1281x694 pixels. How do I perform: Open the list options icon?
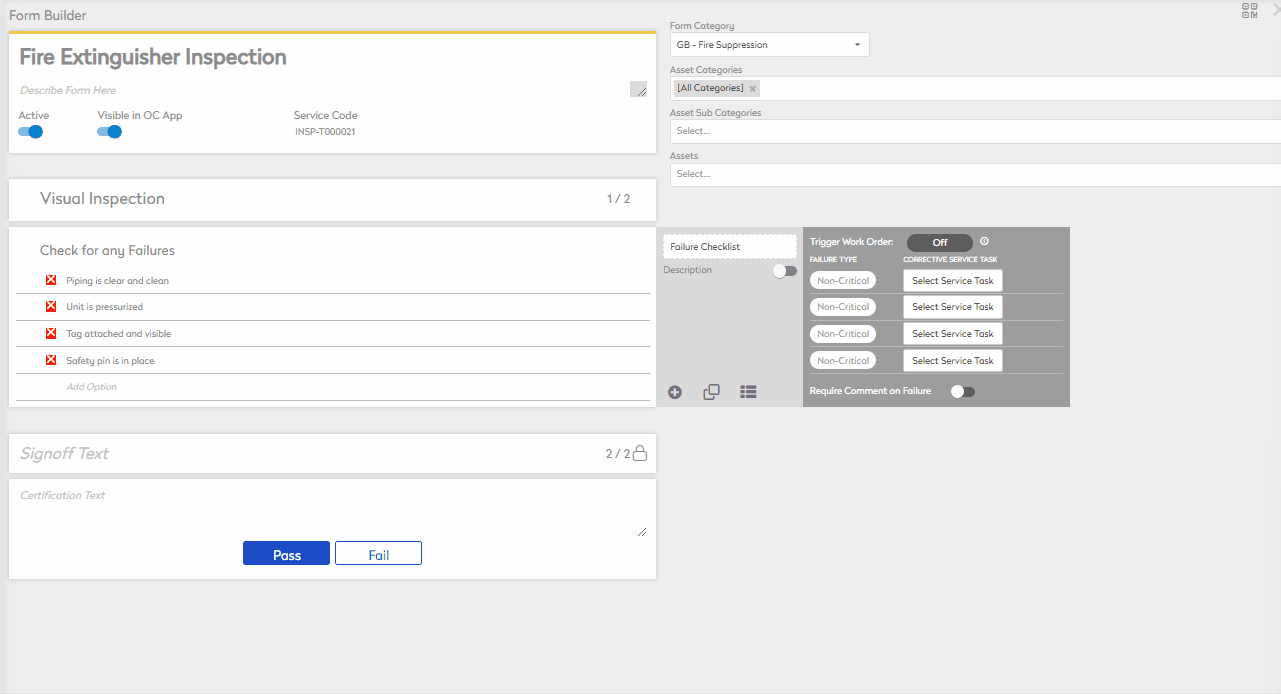748,392
